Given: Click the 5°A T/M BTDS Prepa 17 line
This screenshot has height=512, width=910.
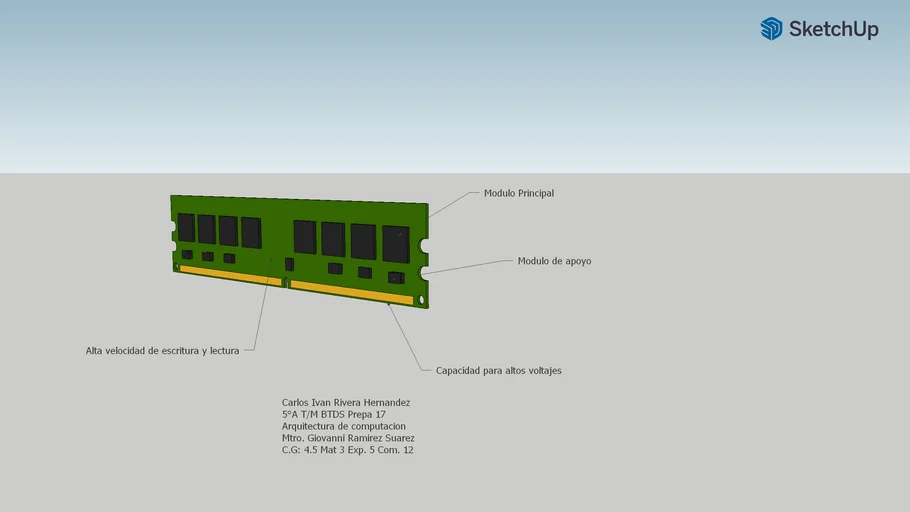Looking at the screenshot, I should (333, 414).
